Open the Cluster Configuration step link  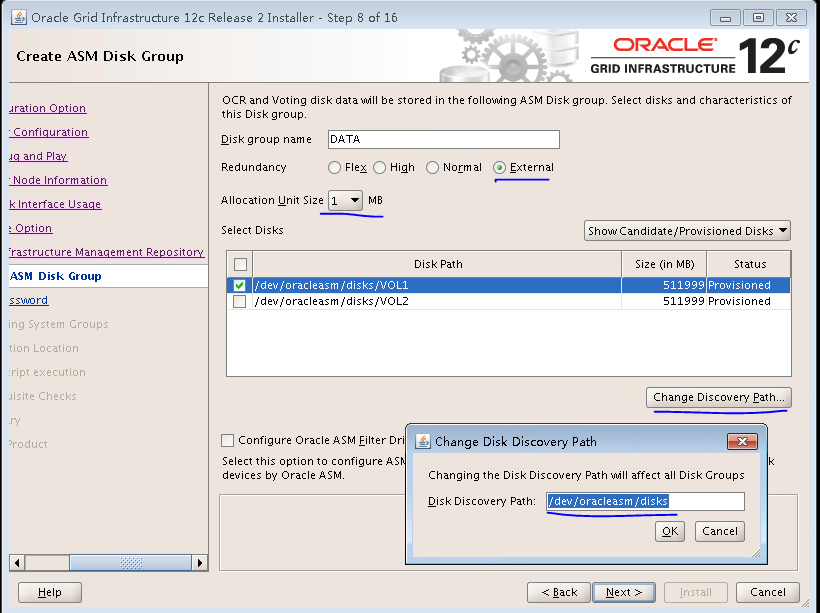coord(49,132)
